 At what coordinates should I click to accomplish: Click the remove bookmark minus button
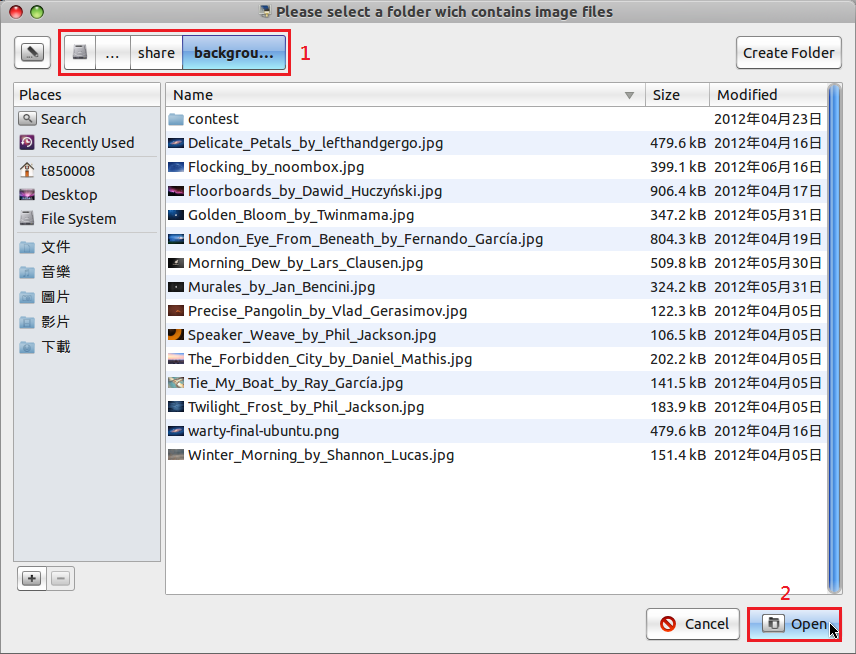pyautogui.click(x=60, y=578)
